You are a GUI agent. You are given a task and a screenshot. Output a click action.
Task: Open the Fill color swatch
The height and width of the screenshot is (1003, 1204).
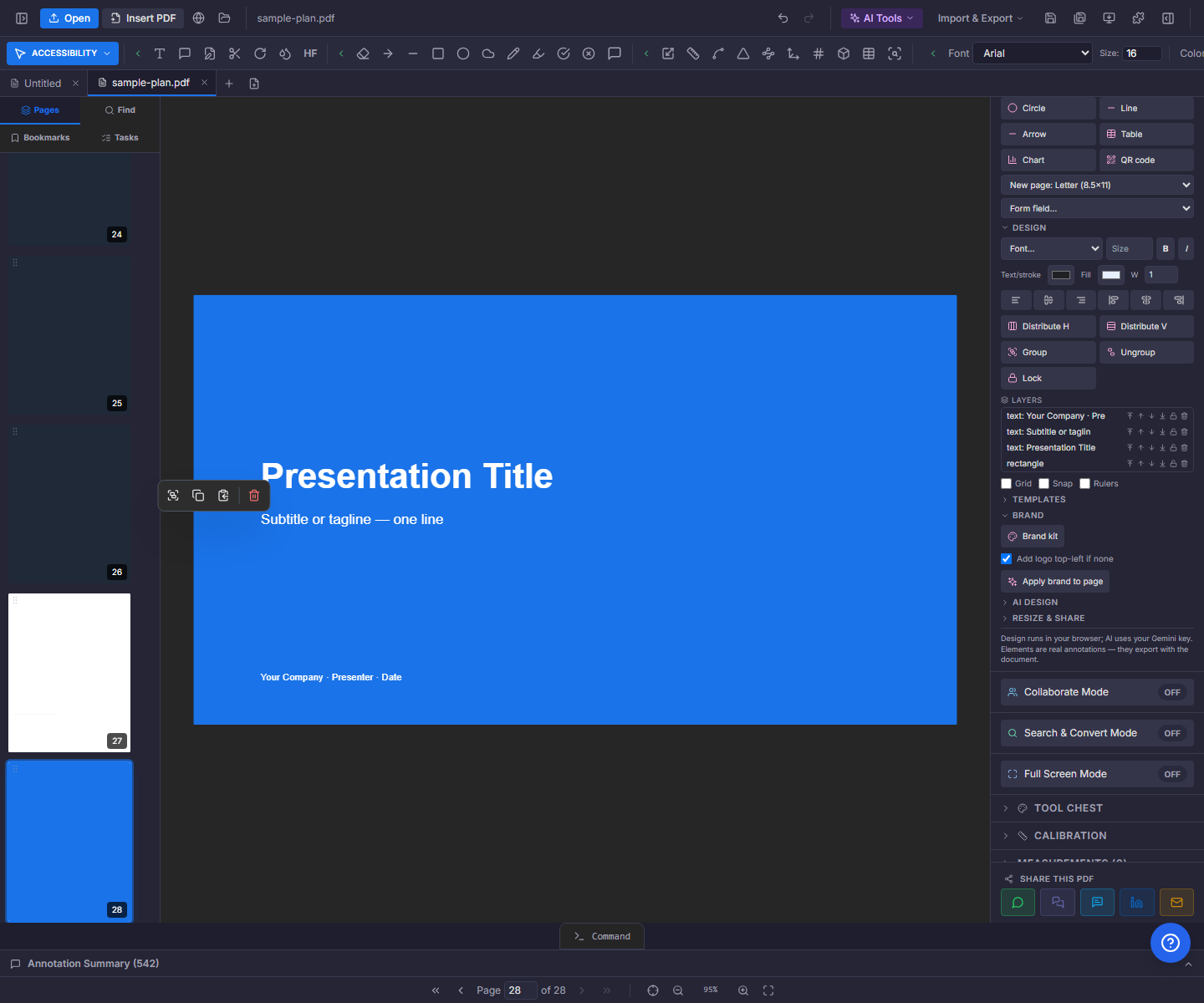tap(1111, 275)
